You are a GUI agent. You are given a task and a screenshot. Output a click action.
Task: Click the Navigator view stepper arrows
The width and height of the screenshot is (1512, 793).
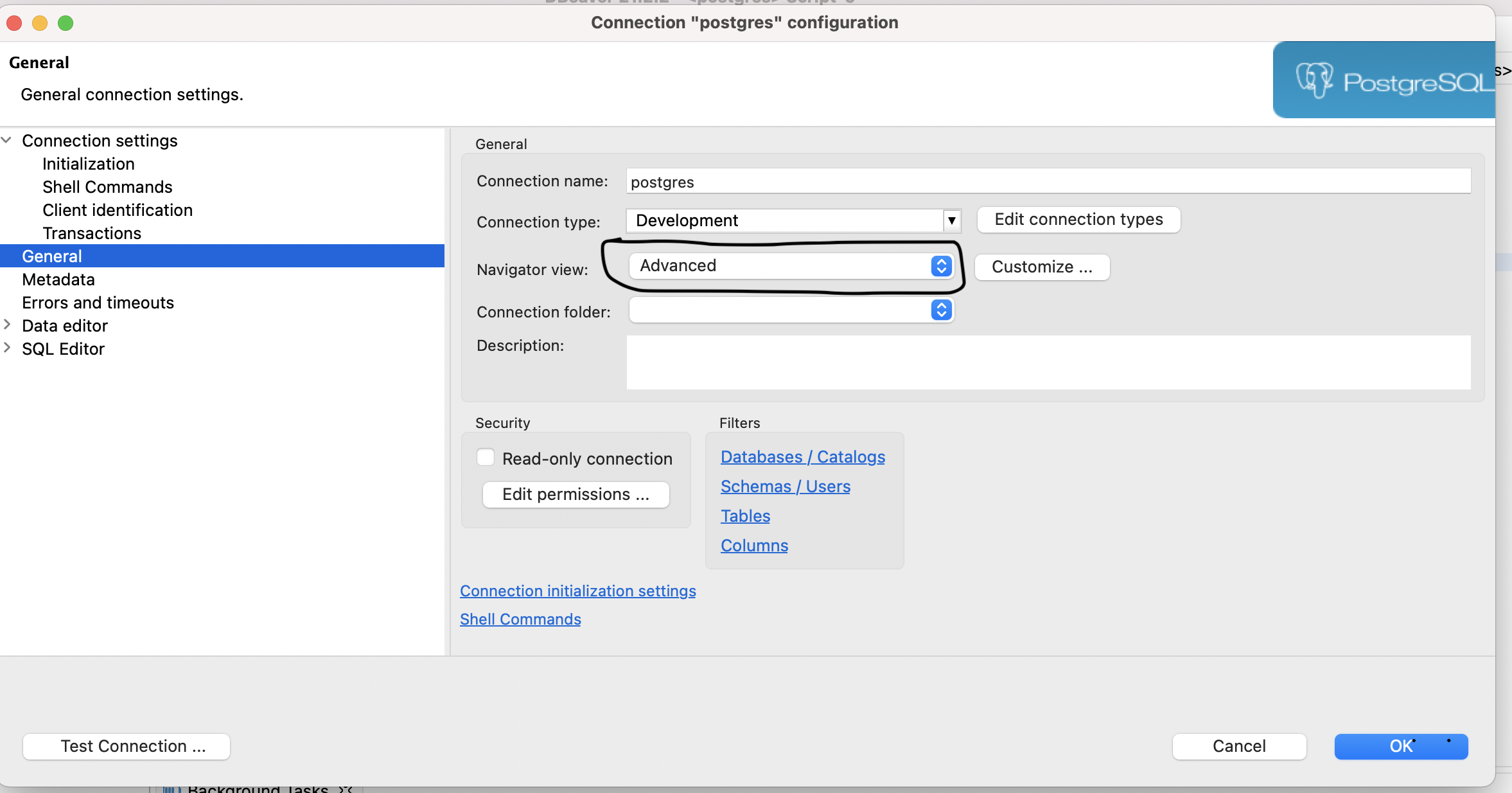pos(940,266)
